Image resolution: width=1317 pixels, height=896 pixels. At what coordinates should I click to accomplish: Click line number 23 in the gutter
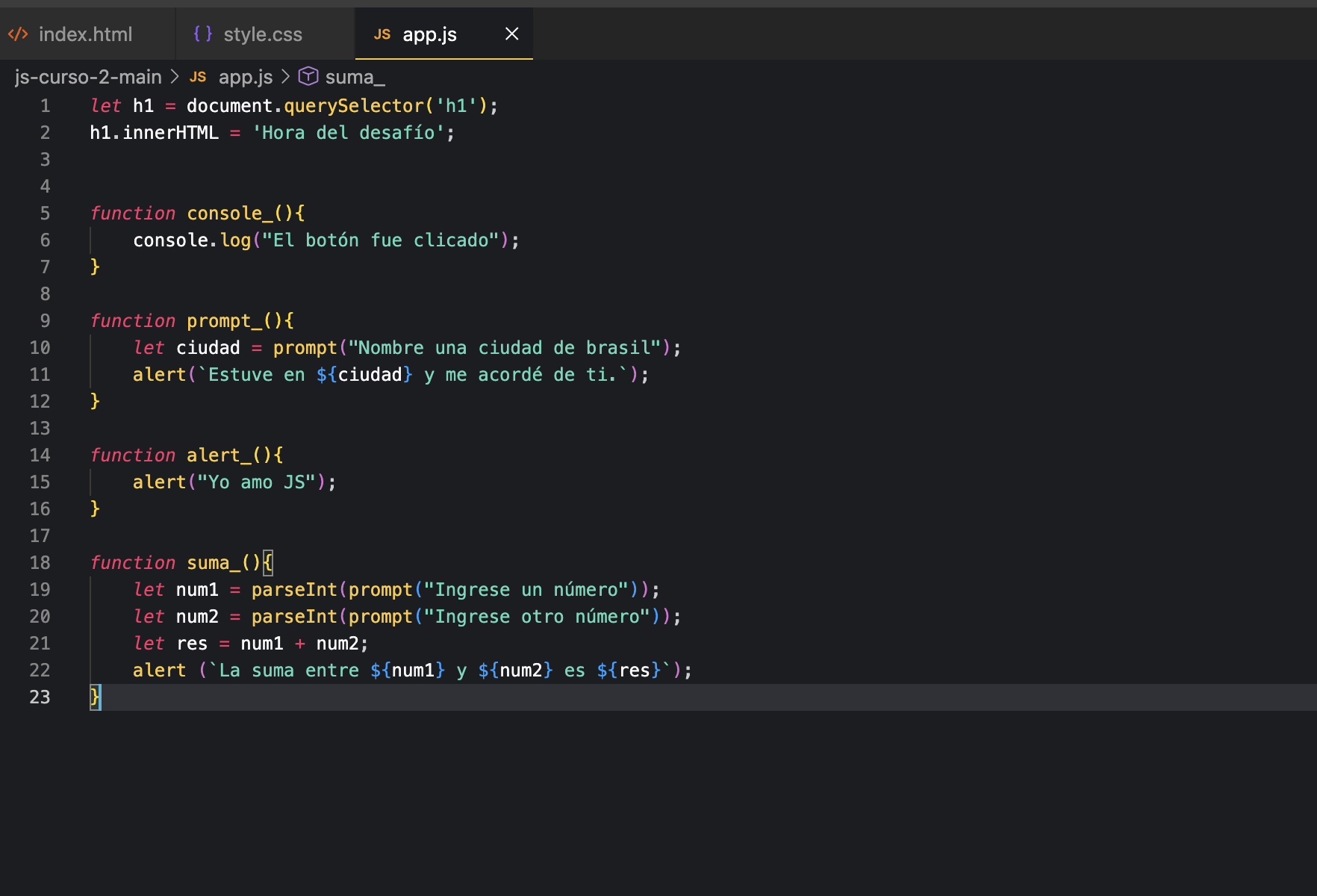tap(40, 697)
